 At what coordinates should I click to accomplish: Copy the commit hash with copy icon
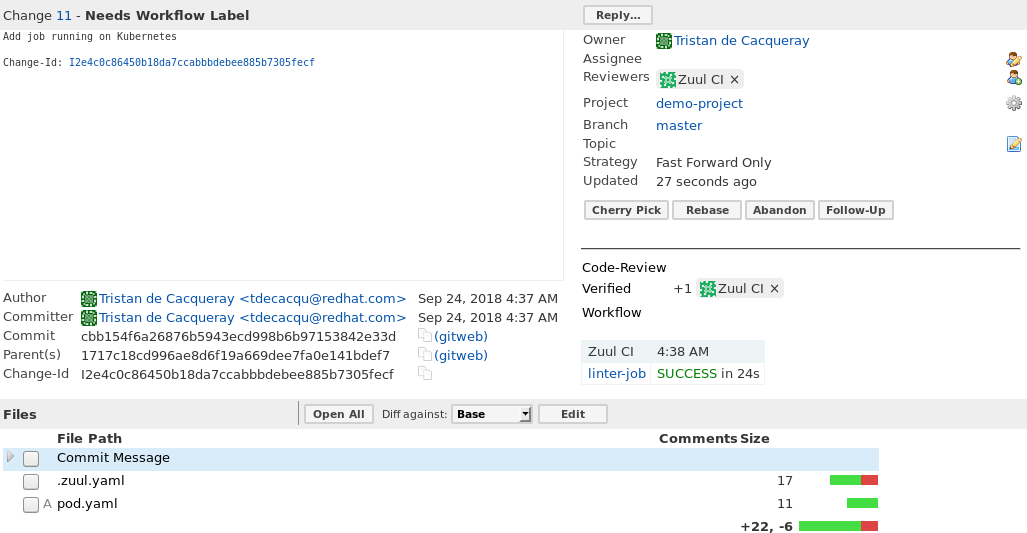click(x=424, y=336)
